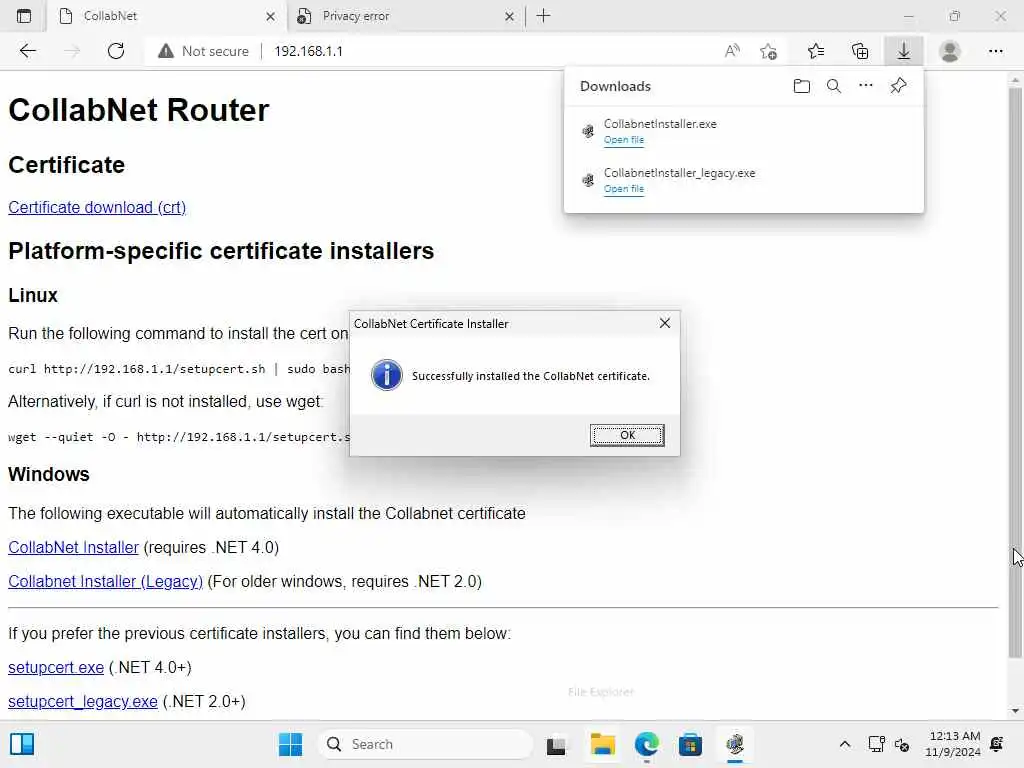1024x768 pixels.
Task: Click the CollabNet Installer link
Action: point(74,547)
